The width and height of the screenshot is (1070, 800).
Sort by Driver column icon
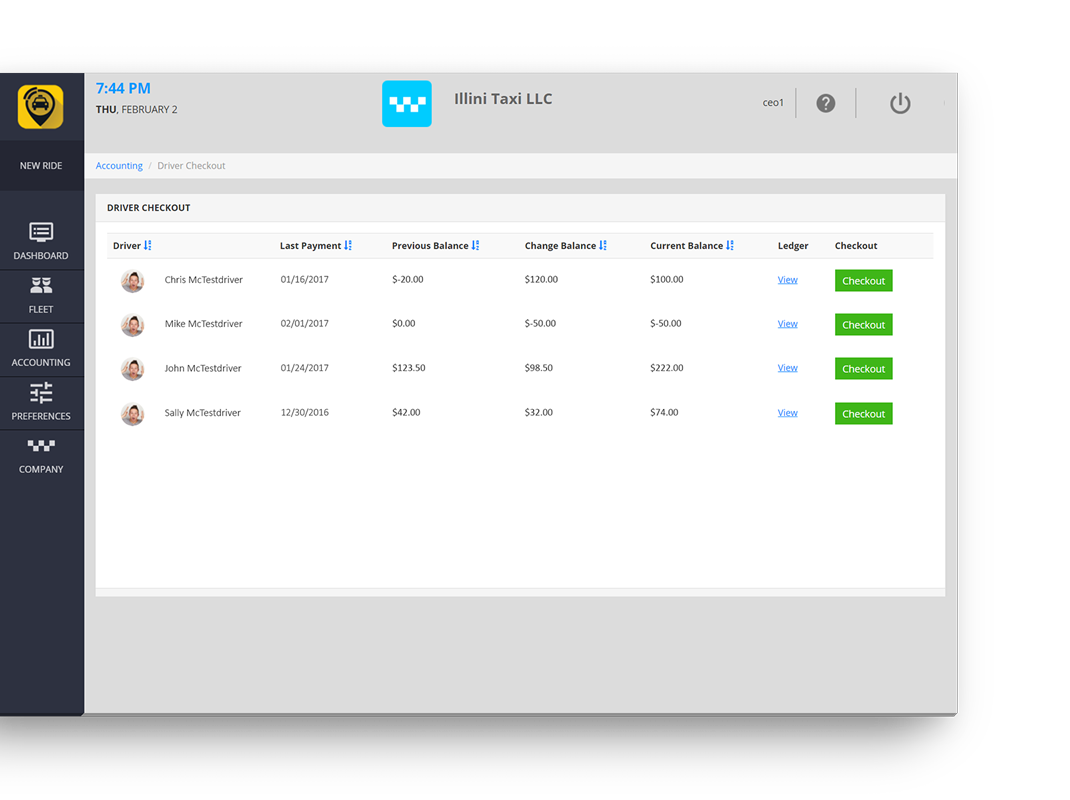point(147,246)
